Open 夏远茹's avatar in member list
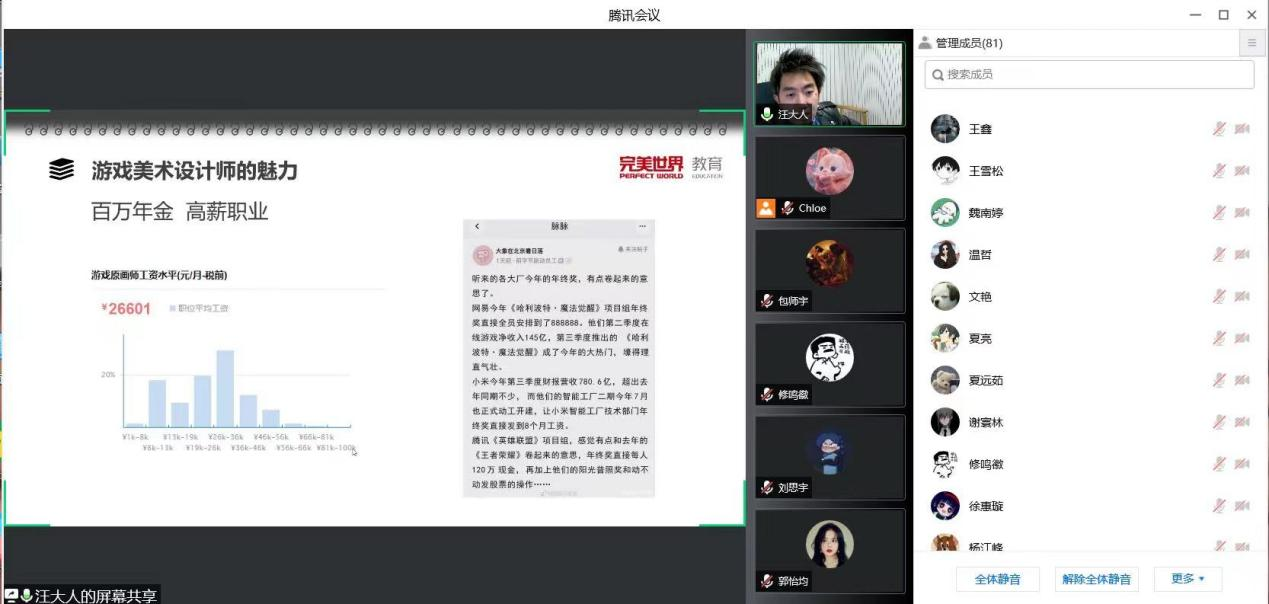 click(945, 380)
